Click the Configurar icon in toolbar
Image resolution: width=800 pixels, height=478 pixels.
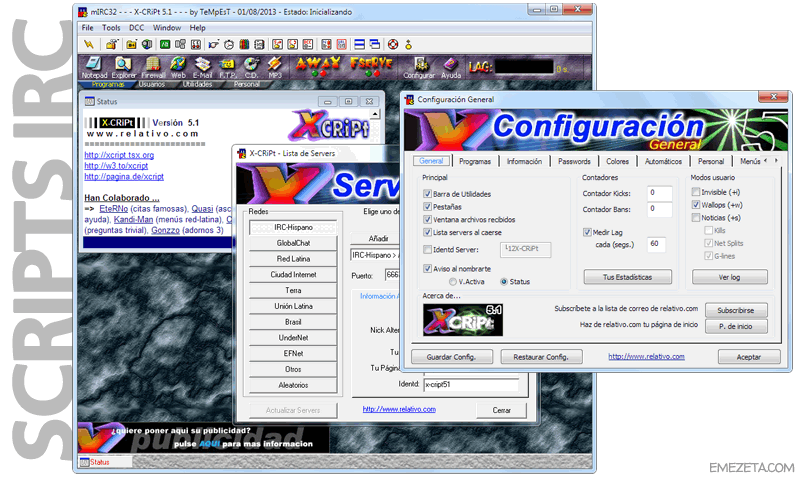419,65
